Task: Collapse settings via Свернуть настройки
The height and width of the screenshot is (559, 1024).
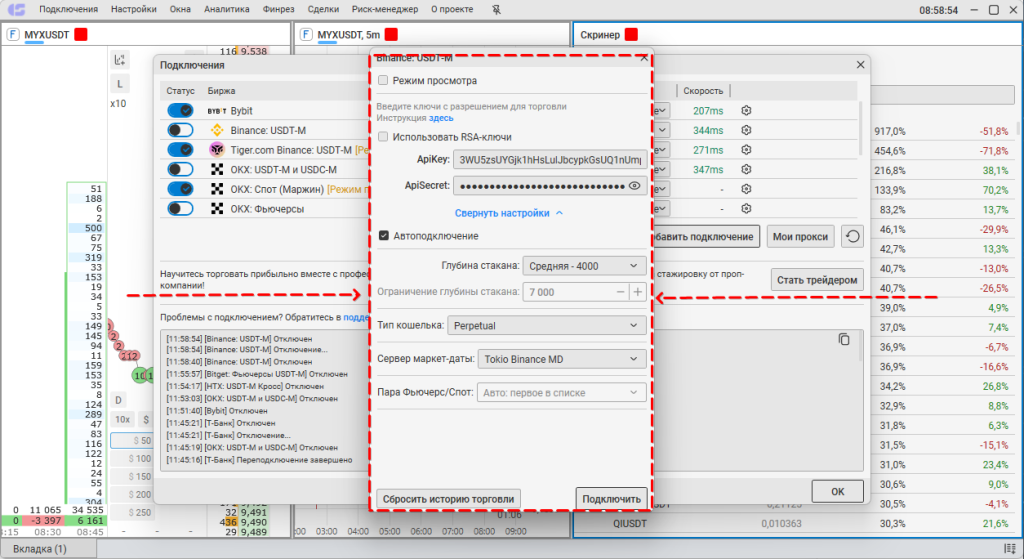Action: point(509,213)
